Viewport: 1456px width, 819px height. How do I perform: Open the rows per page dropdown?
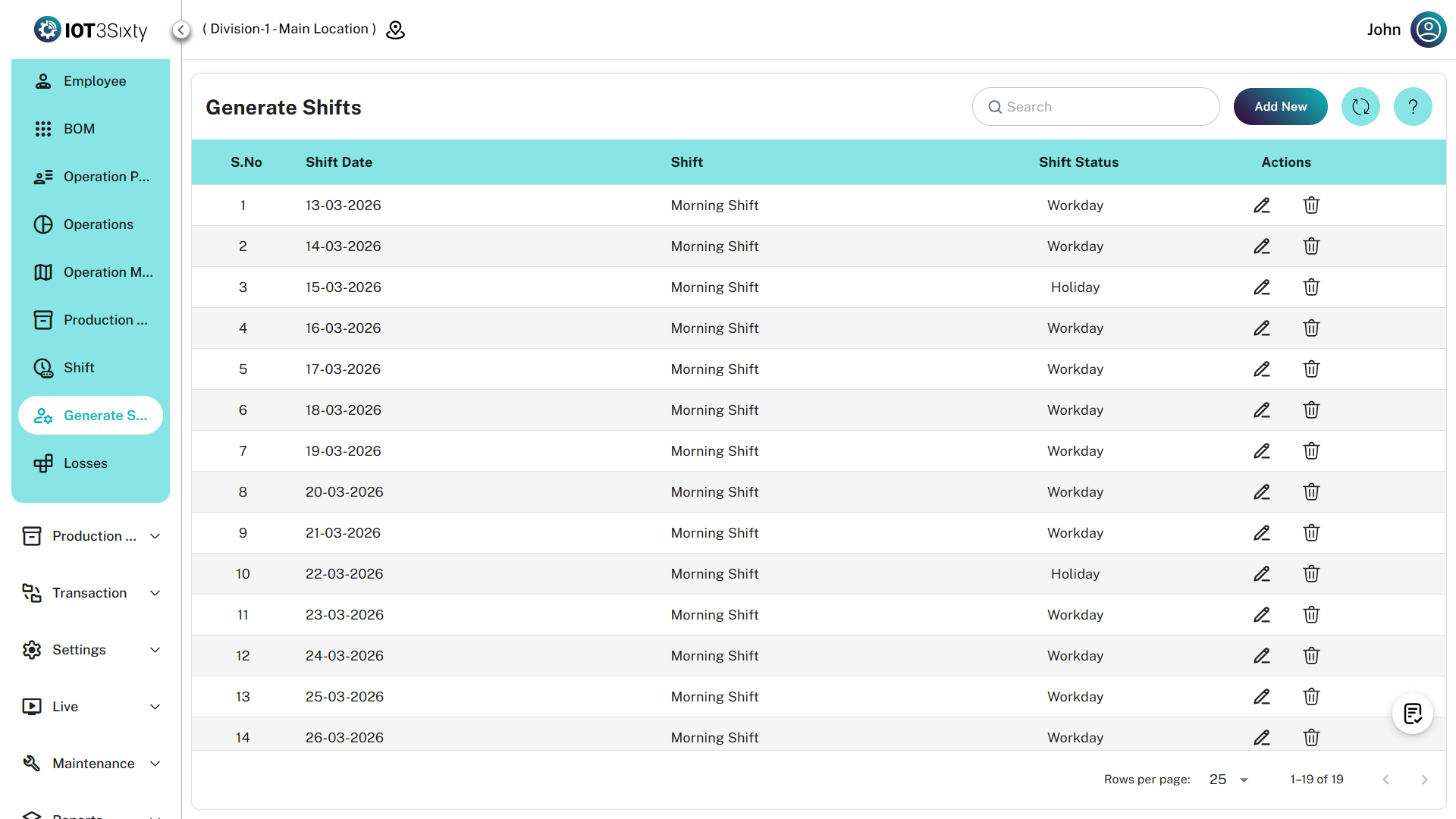click(1228, 780)
